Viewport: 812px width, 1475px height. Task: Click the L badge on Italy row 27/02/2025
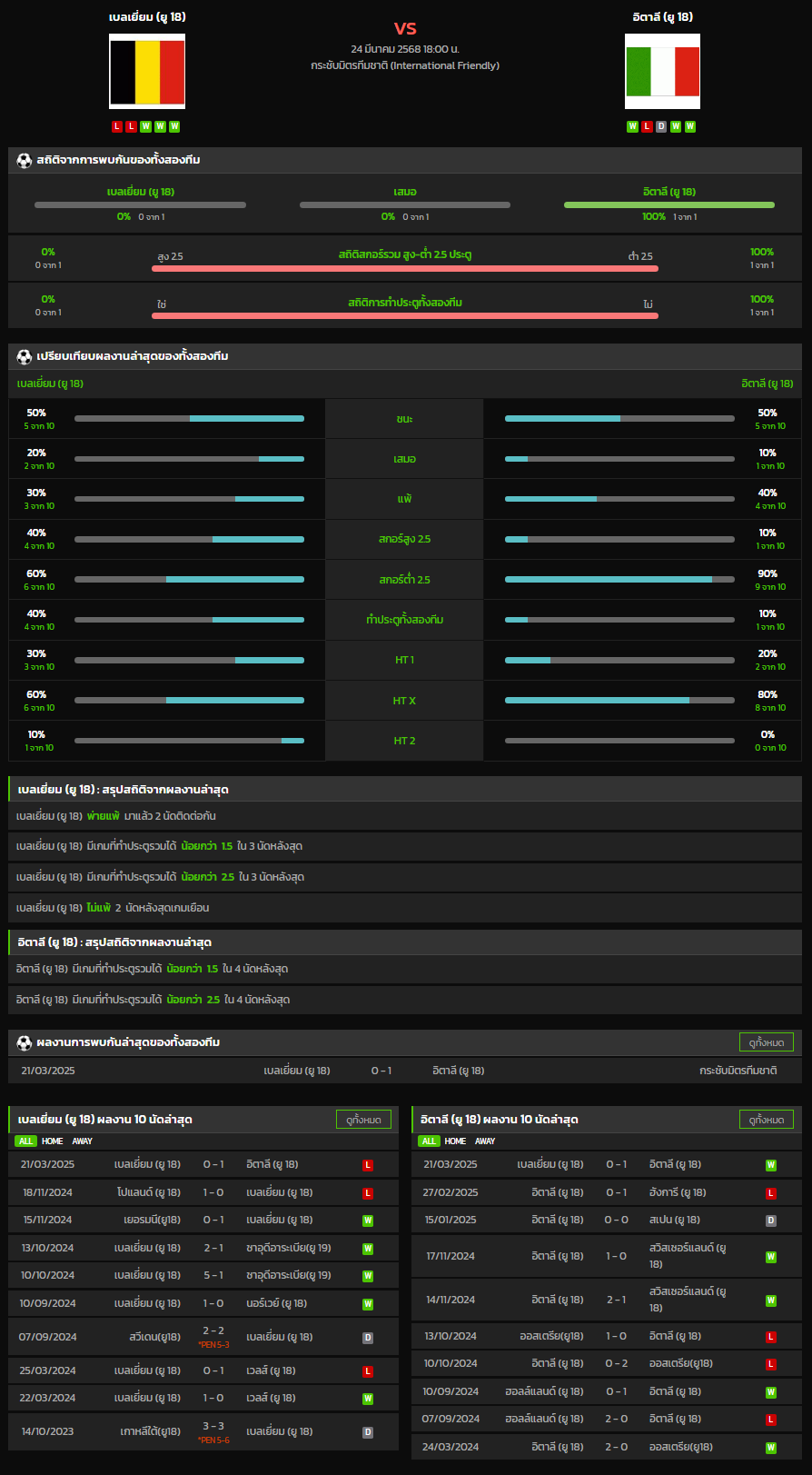pos(771,1193)
